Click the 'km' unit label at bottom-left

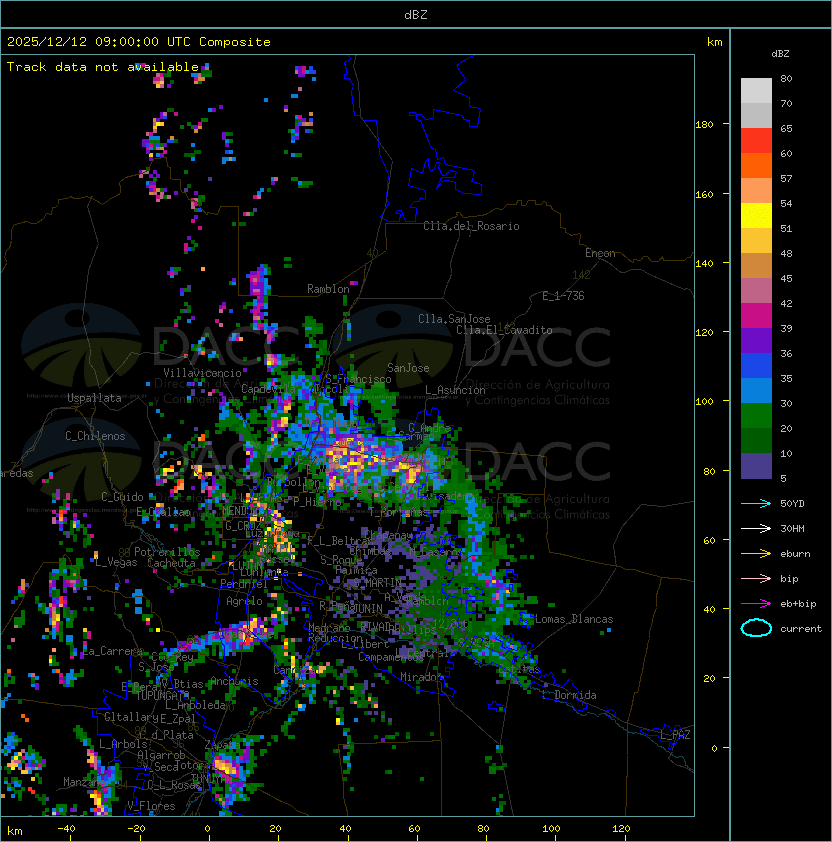click(x=15, y=831)
